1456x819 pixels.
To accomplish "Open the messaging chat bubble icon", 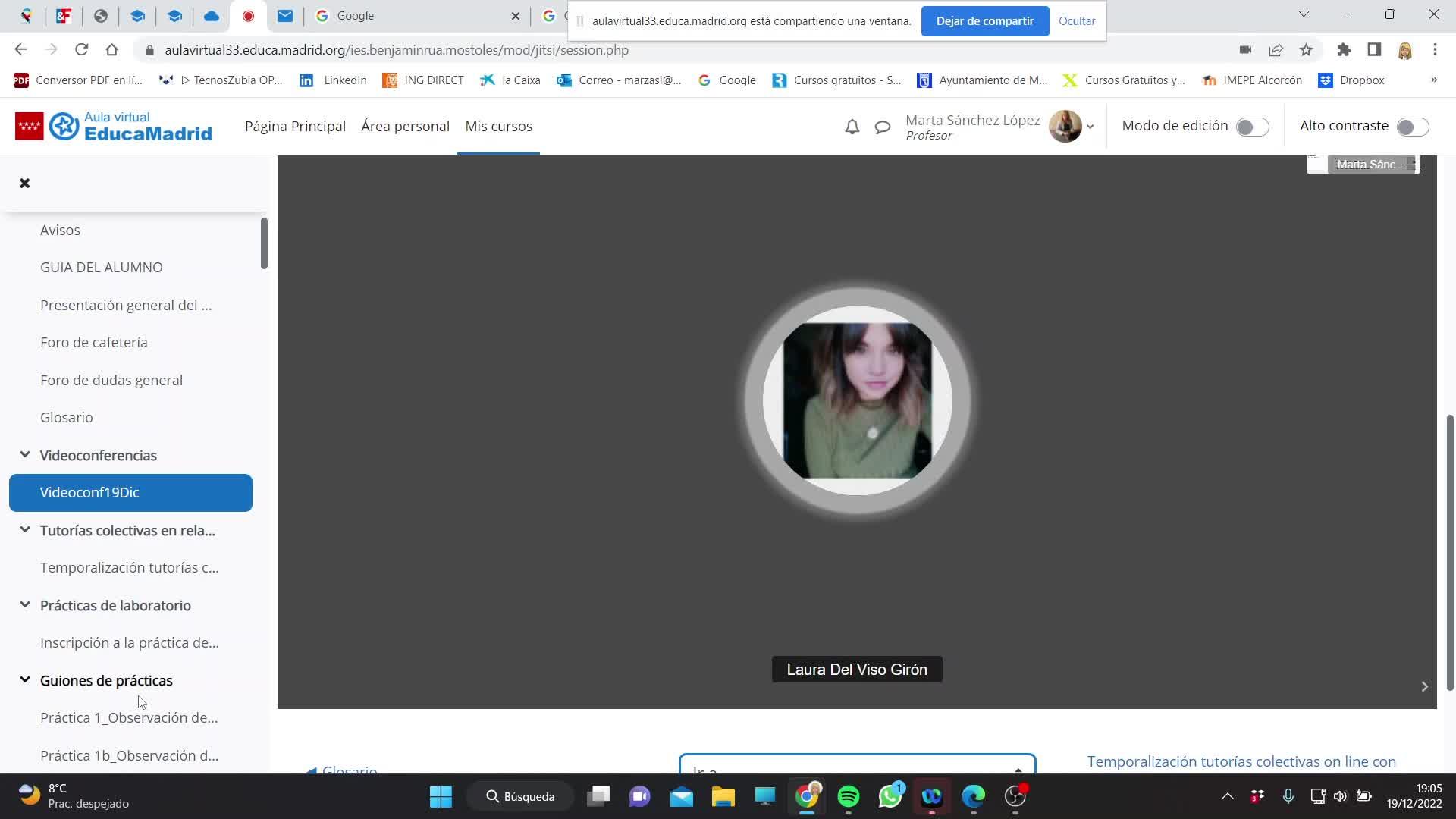I will click(x=882, y=127).
